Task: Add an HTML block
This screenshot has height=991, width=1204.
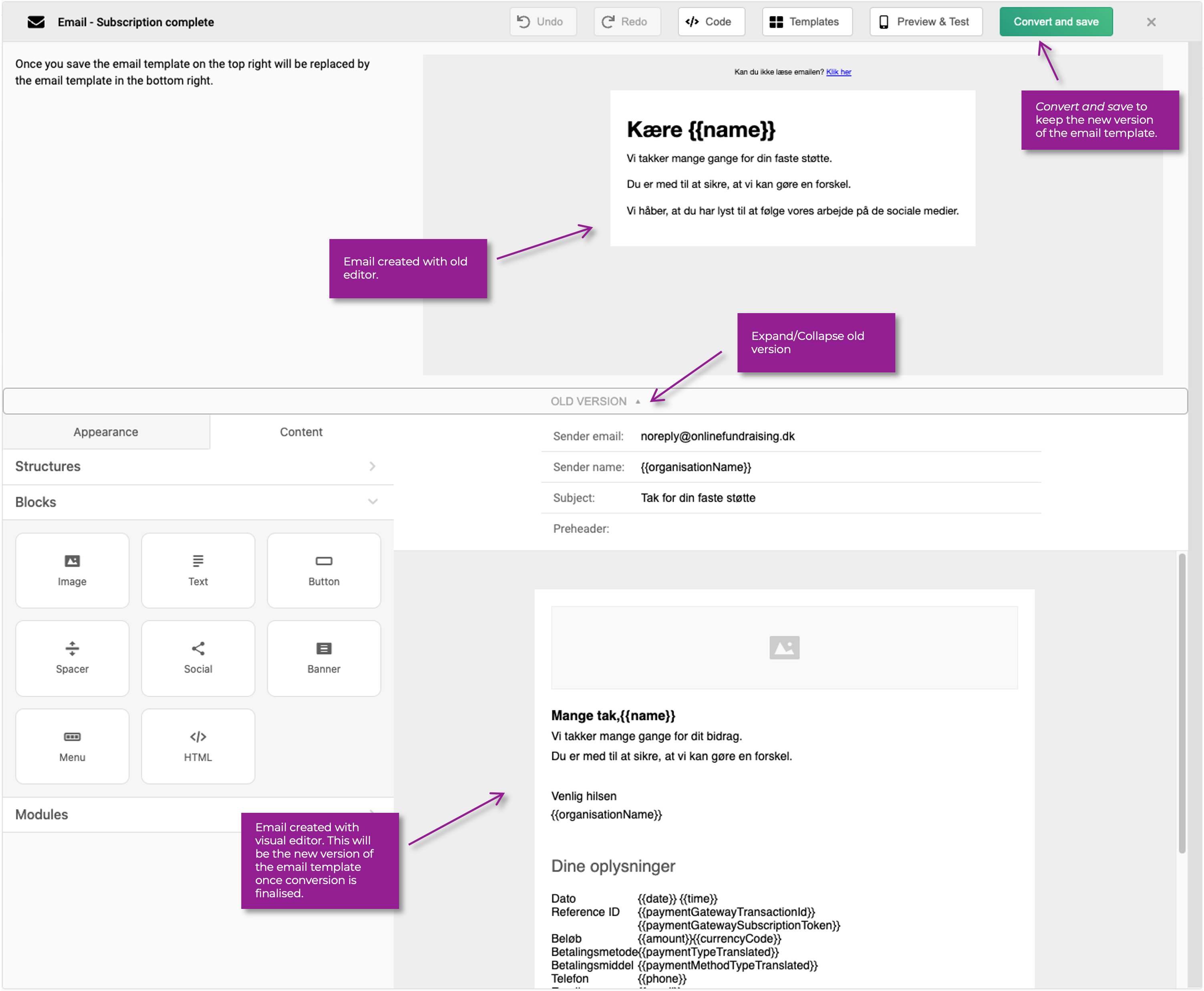Action: (x=197, y=746)
